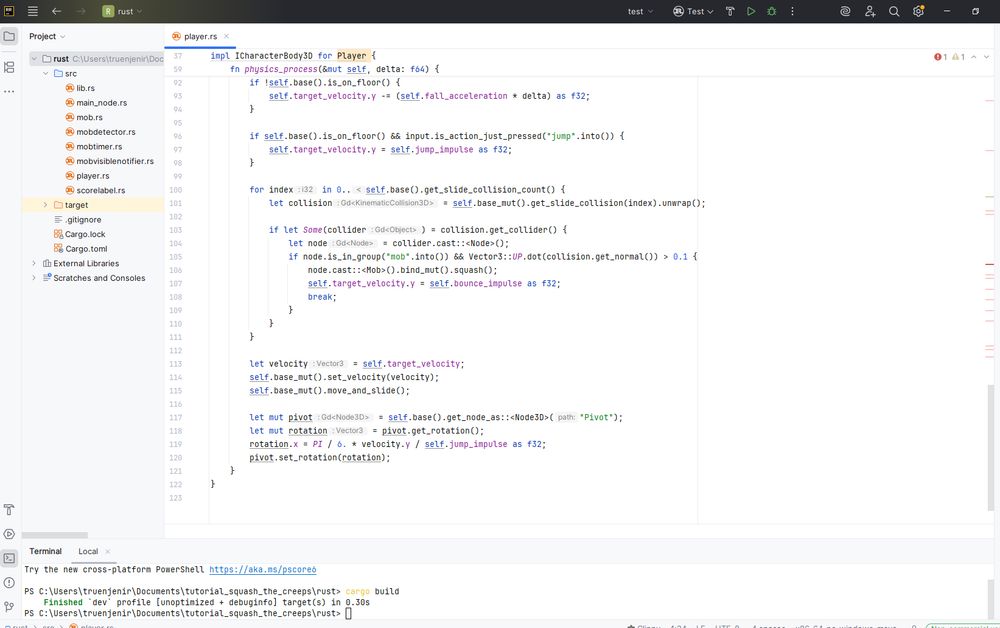Viewport: 1000px width, 628px height.
Task: Click the green Run button
Action: pyautogui.click(x=751, y=11)
